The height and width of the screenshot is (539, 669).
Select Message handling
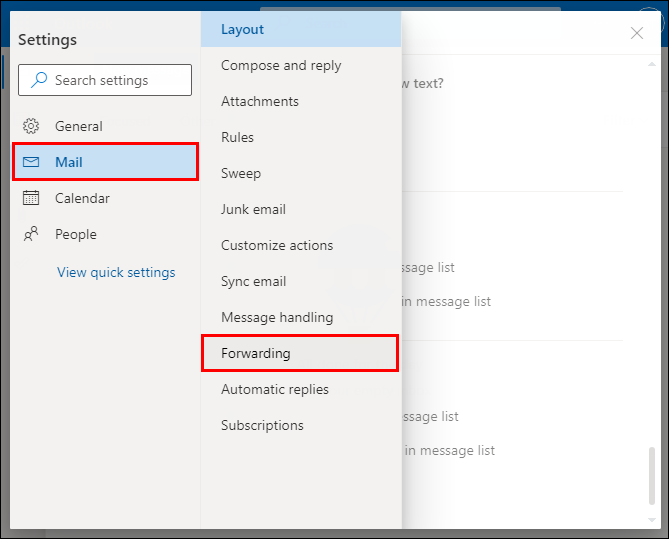coord(277,317)
